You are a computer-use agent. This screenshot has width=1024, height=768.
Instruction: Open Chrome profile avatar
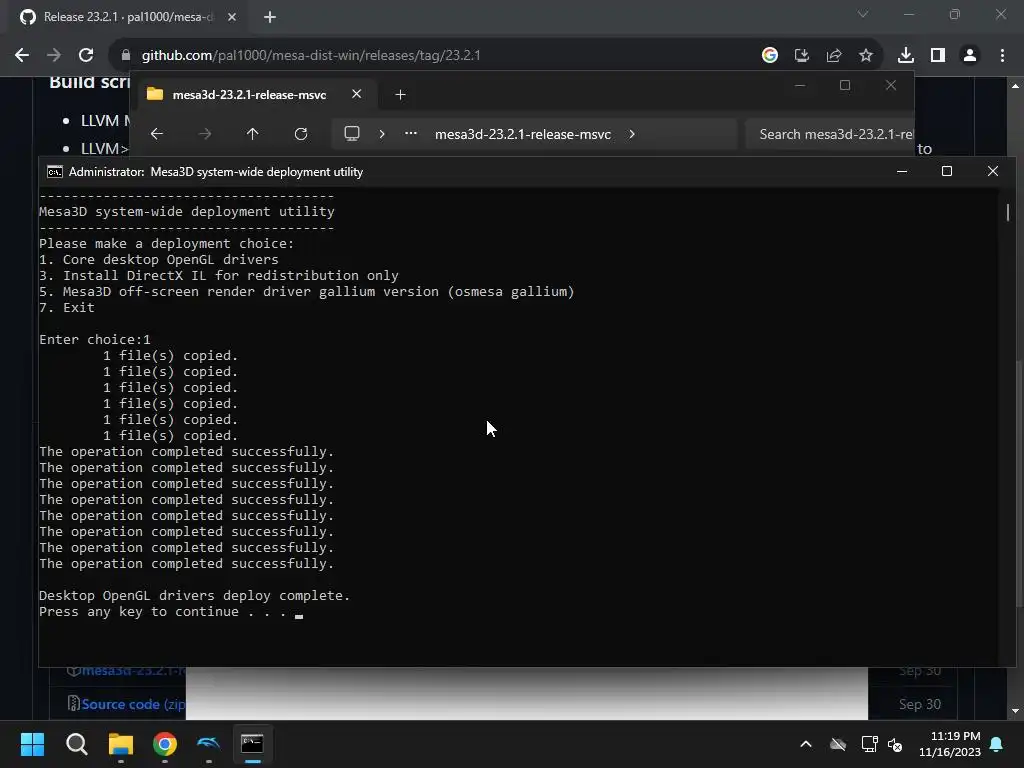pos(970,56)
